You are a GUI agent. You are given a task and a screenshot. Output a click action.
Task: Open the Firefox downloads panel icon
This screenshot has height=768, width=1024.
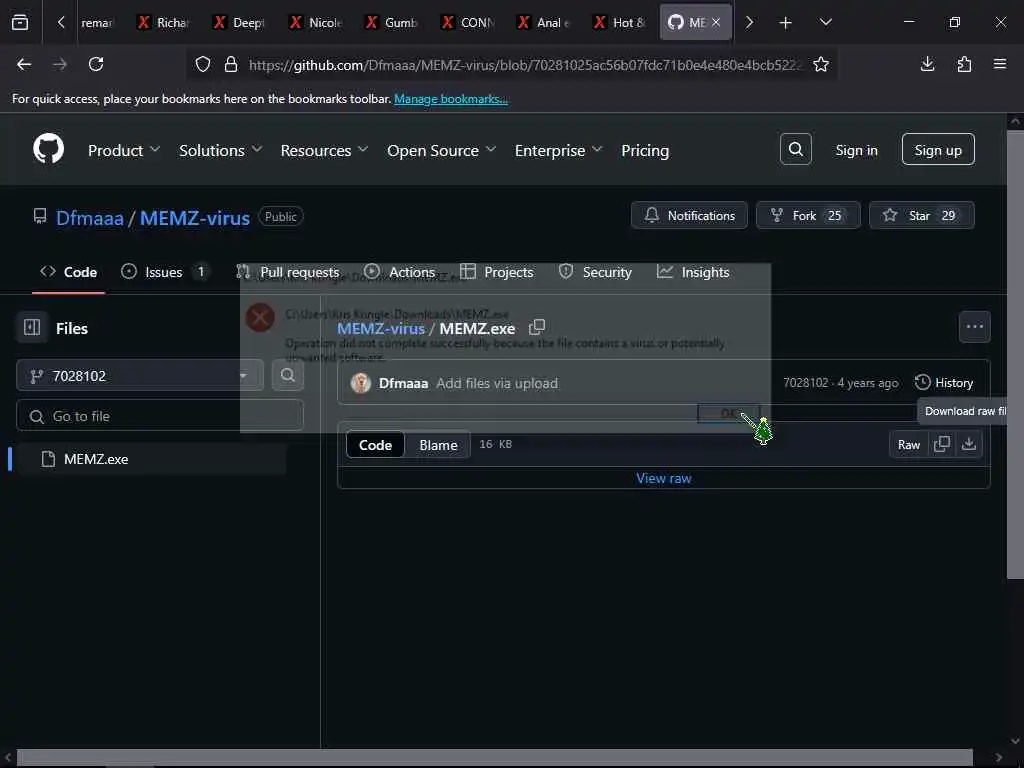pos(927,64)
